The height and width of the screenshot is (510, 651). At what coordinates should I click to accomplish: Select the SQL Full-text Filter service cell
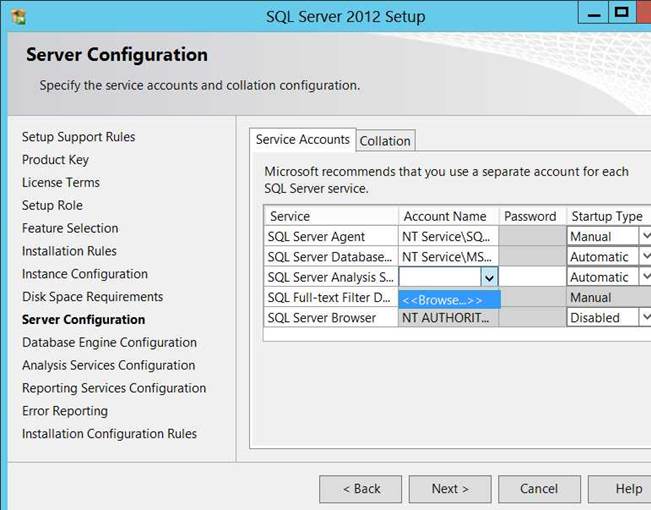pyautogui.click(x=331, y=297)
